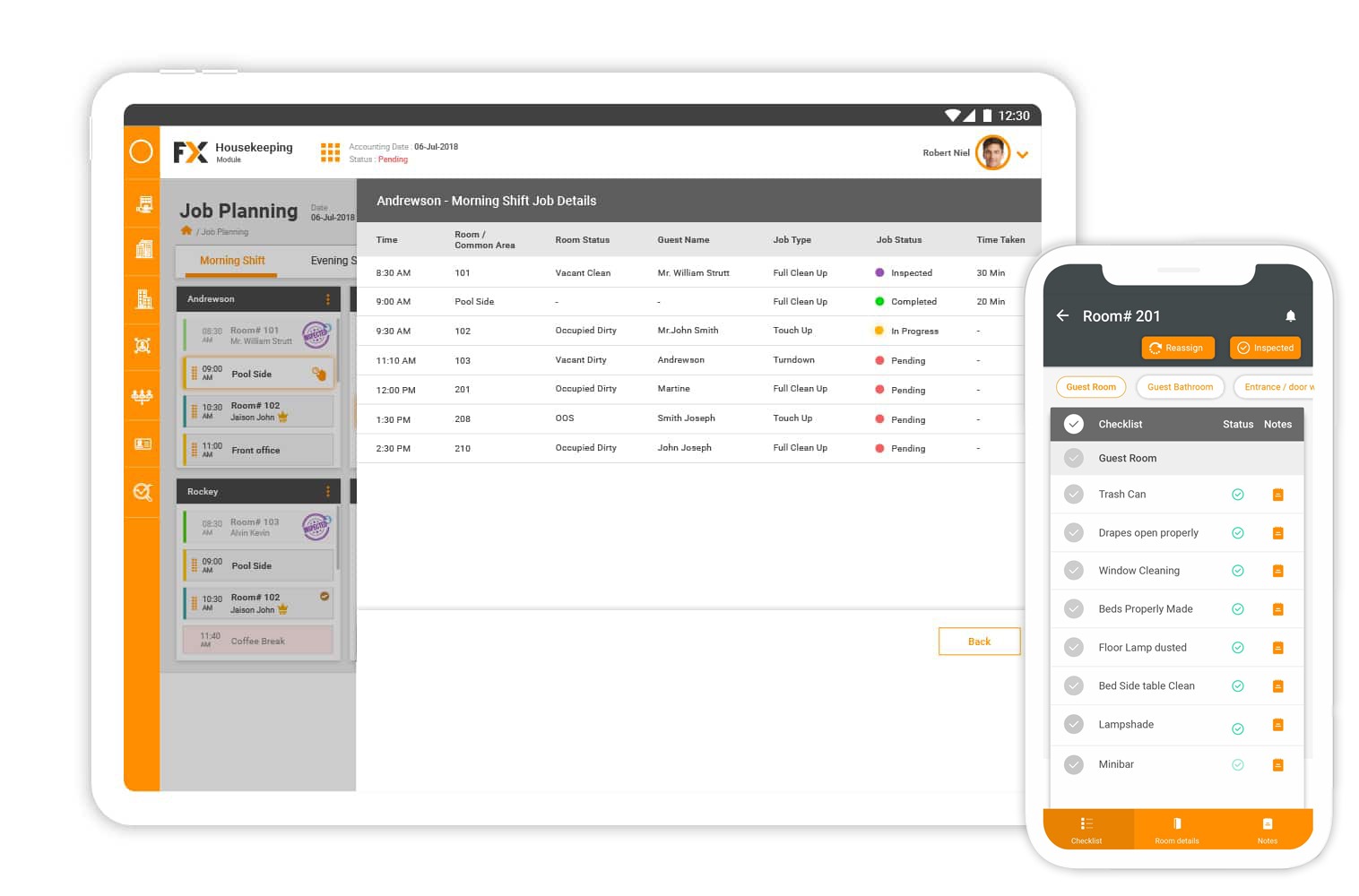Open the orange apps grid icon

click(x=330, y=152)
